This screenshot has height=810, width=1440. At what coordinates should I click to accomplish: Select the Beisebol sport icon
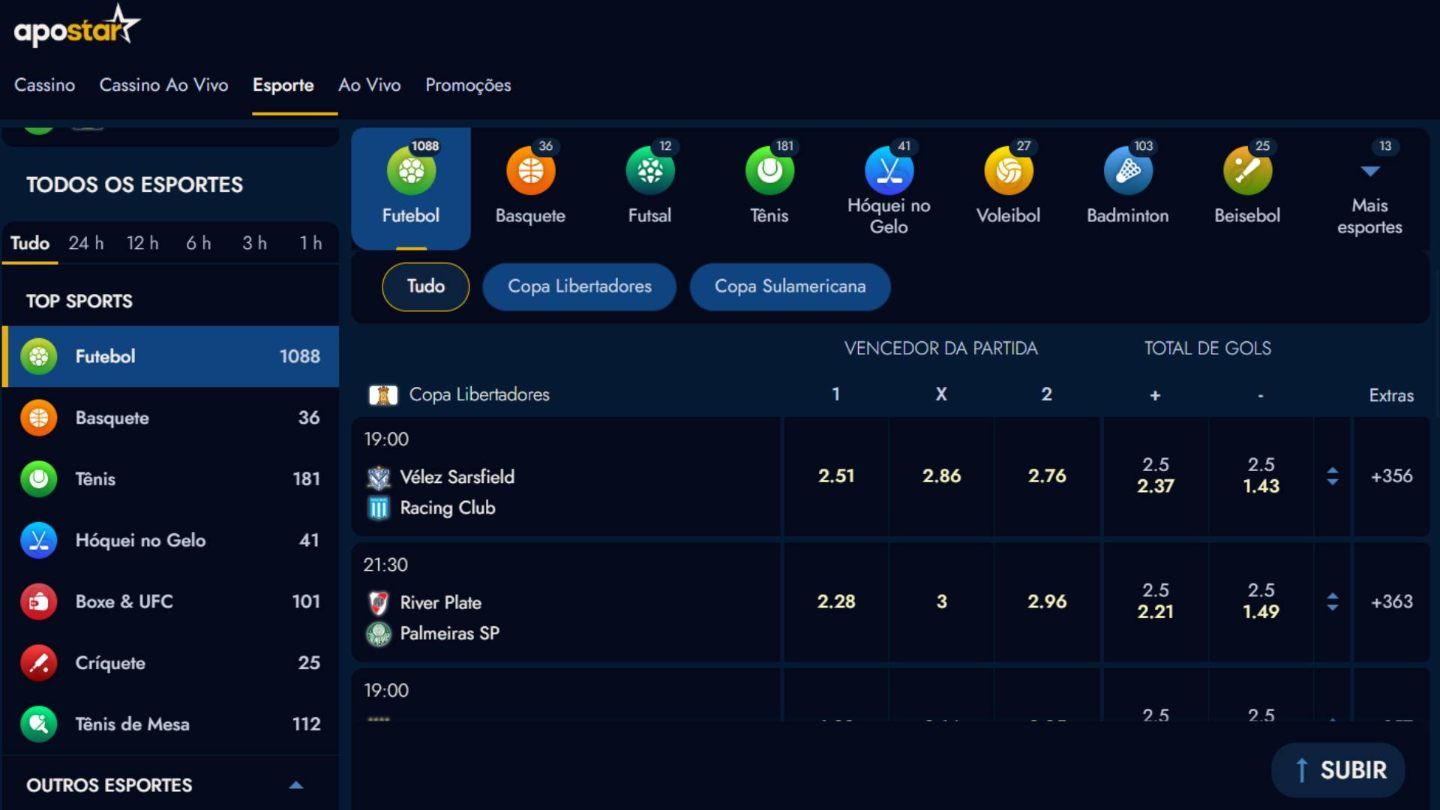(x=1247, y=172)
